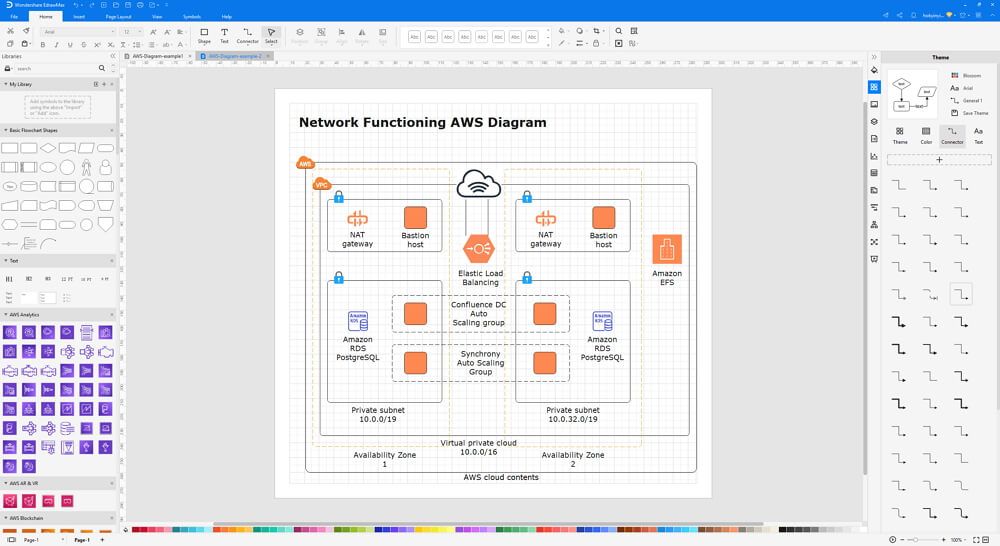The image size is (1000, 546).
Task: Click the Print icon in title bar
Action: coord(140,5)
